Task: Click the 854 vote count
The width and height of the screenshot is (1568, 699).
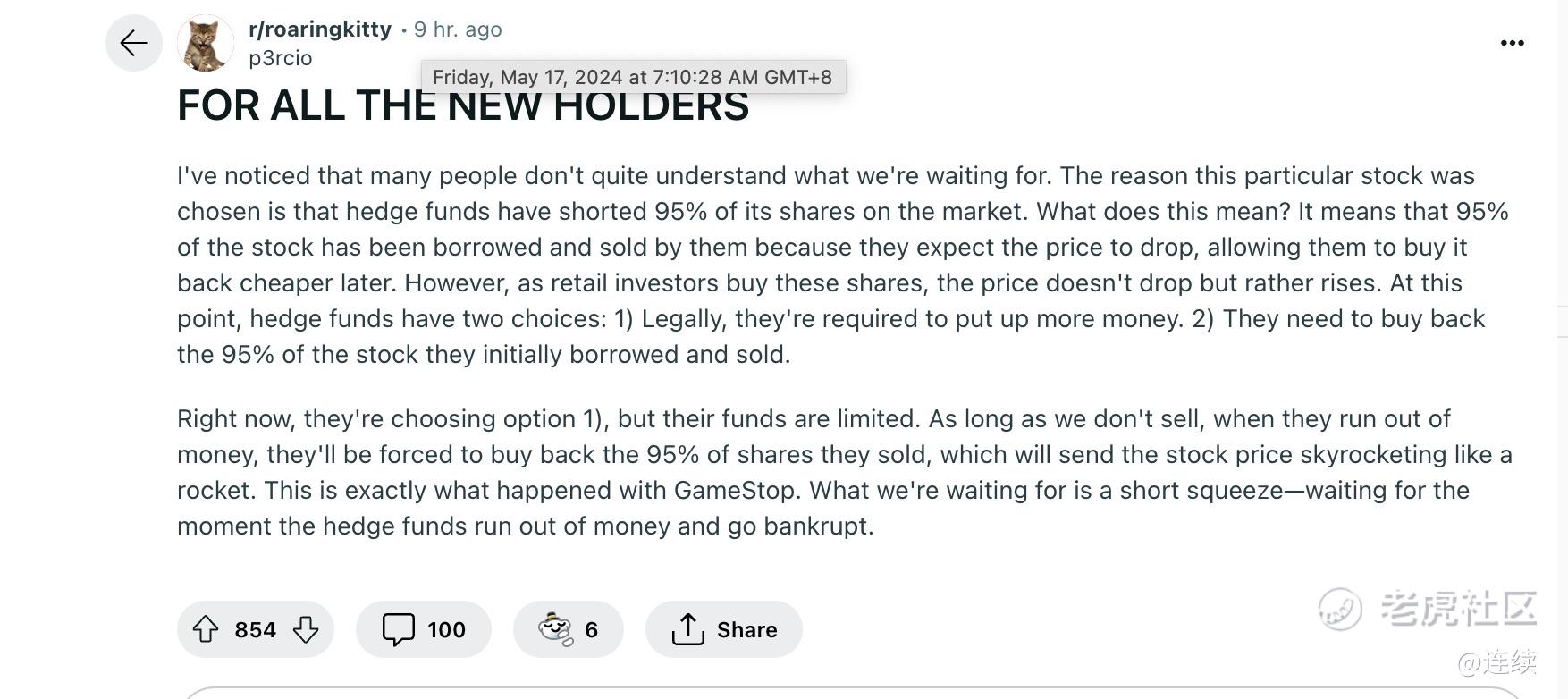Action: tap(255, 630)
